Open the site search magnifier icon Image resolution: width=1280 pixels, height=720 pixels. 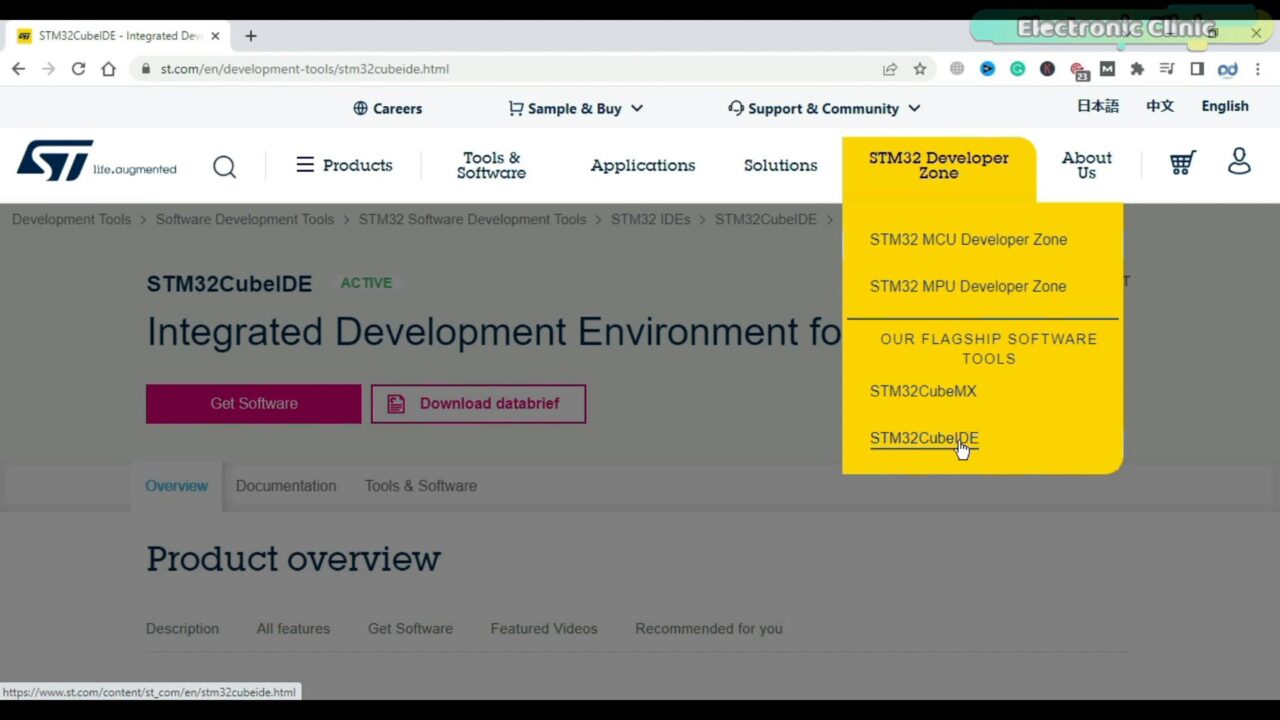point(225,166)
